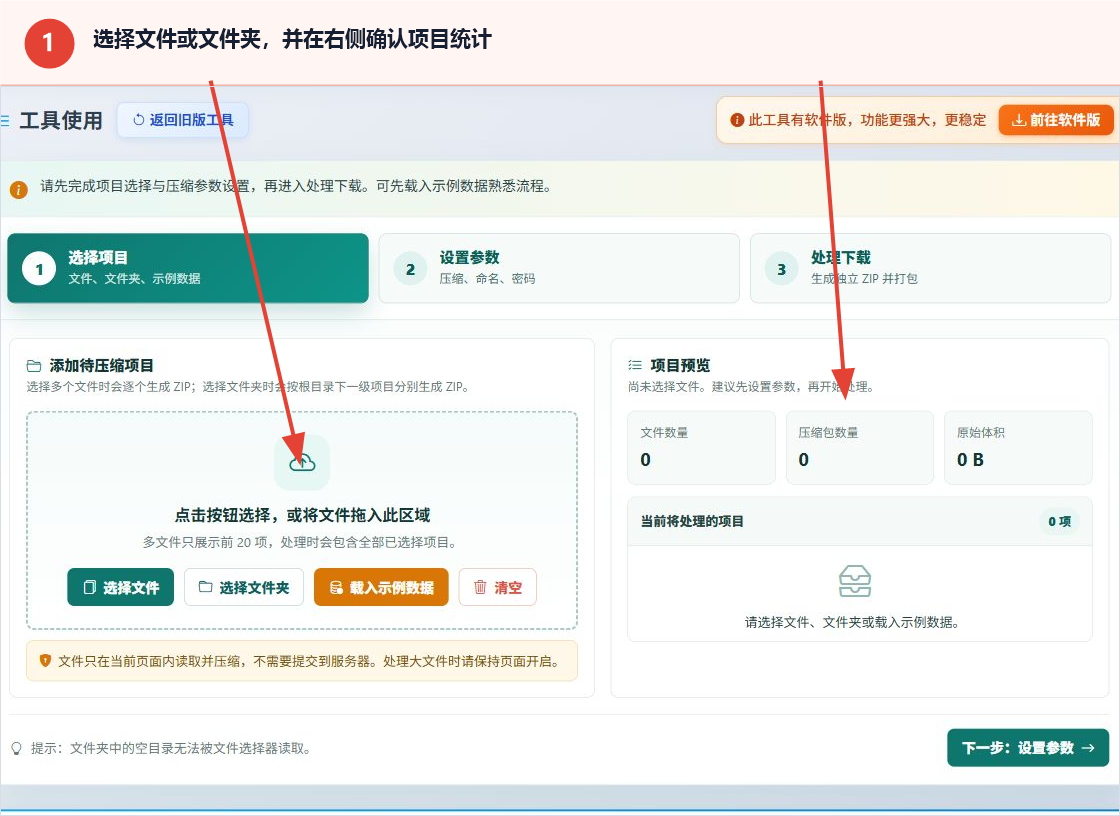Screen dimensions: 1120x816
Task: Click the 文件数量 stat card
Action: point(701,447)
